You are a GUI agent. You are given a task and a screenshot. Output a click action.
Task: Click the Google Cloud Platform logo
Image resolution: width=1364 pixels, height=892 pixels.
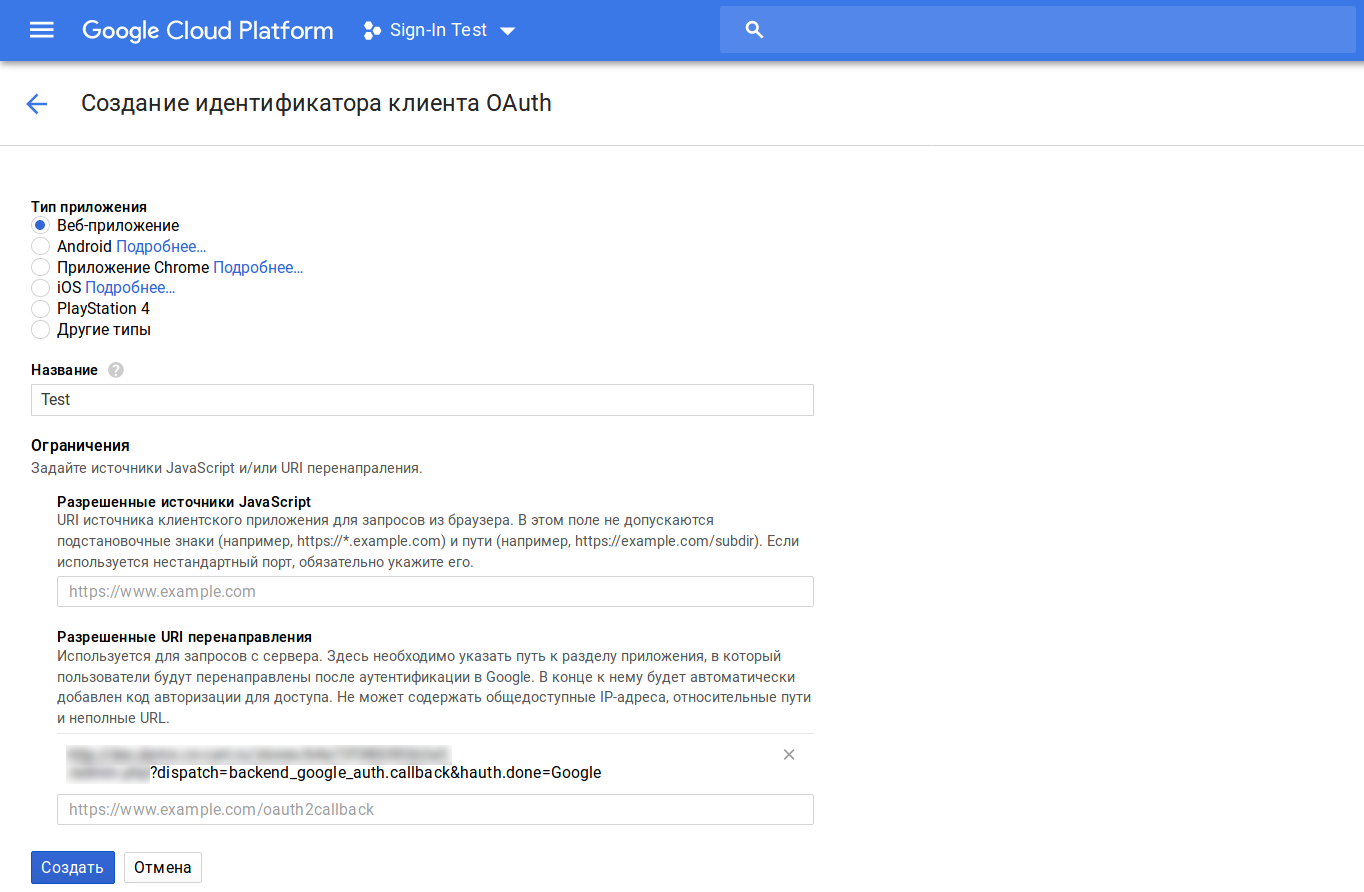tap(207, 30)
